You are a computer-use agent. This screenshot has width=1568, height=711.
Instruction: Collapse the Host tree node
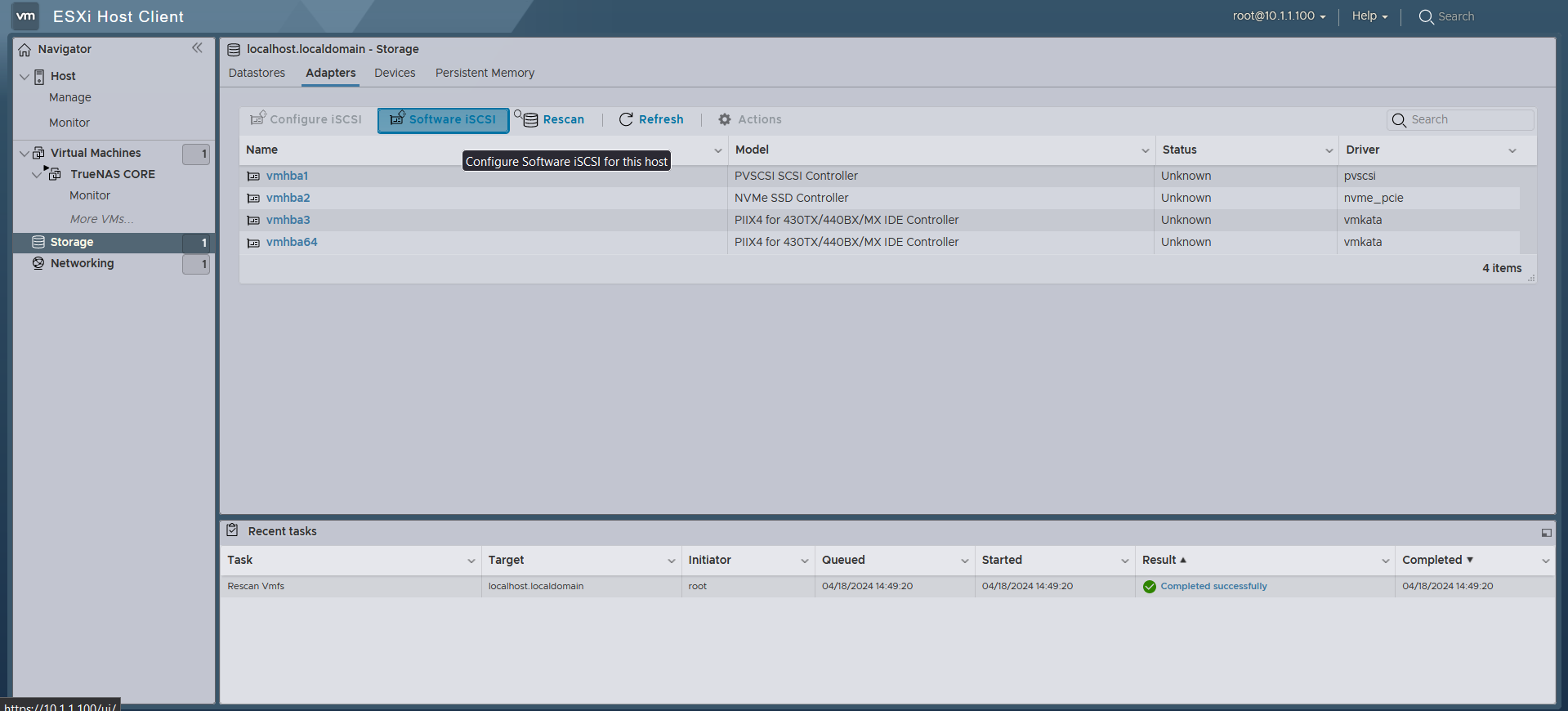coord(25,77)
